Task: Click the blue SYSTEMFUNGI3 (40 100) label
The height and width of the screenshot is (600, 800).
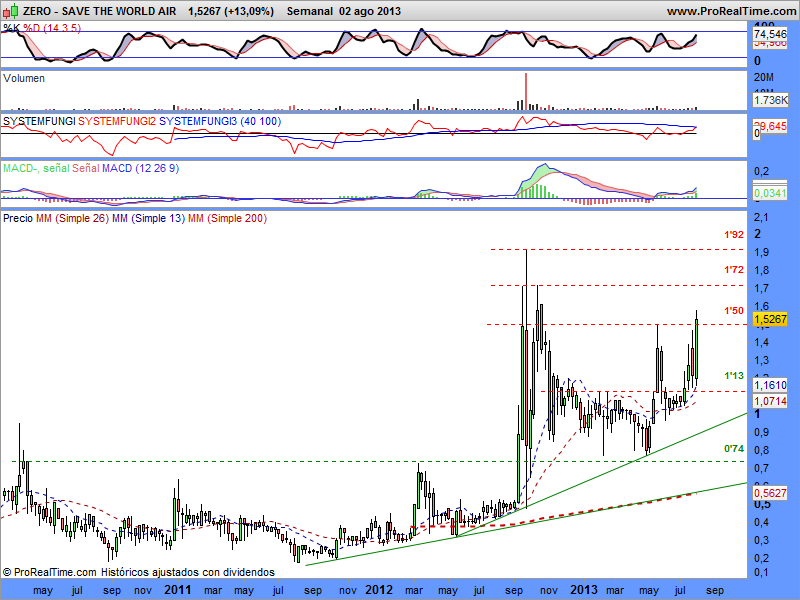Action: (220, 121)
